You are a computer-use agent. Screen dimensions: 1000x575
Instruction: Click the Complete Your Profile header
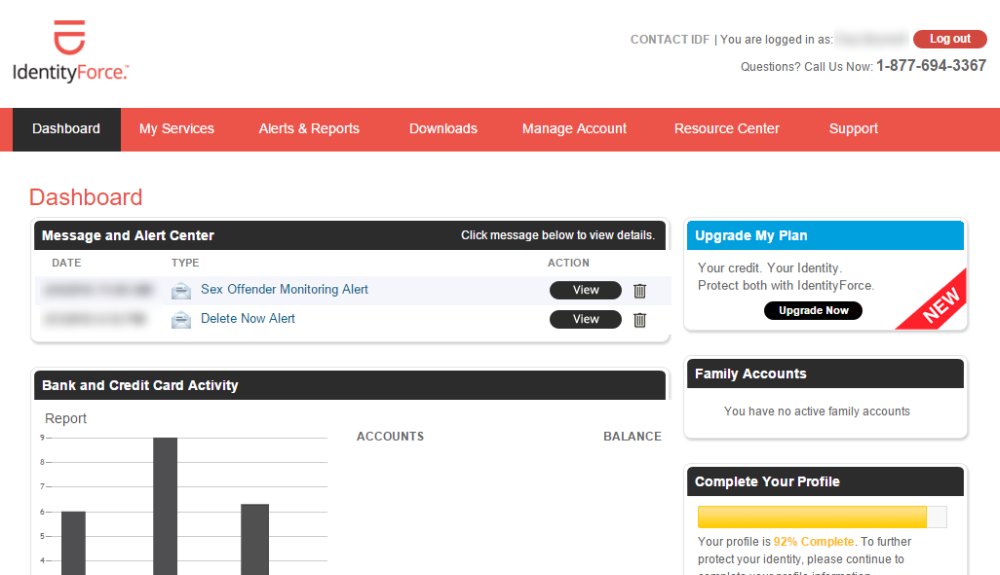coord(825,482)
